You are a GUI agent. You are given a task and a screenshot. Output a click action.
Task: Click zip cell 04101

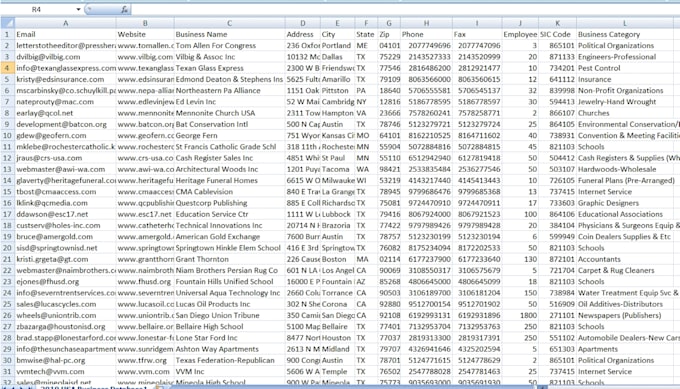tap(389, 46)
